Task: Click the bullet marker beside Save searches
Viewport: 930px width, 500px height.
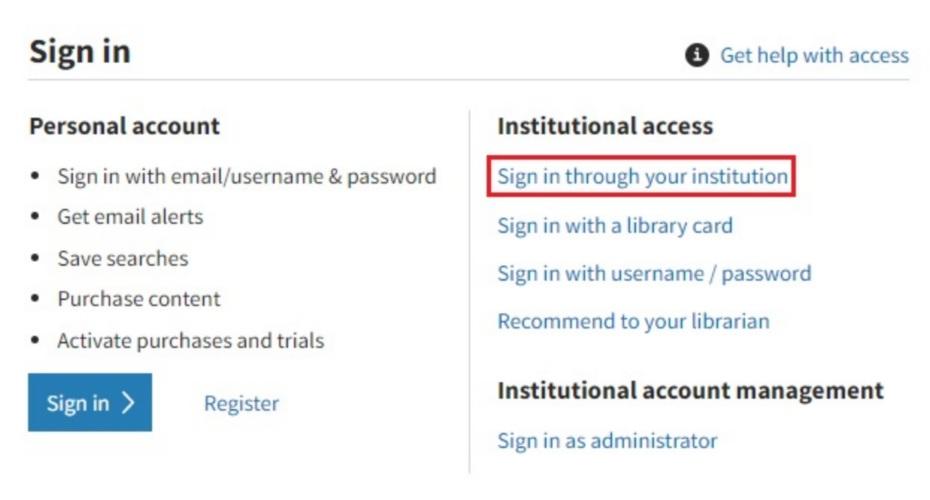Action: (35, 258)
